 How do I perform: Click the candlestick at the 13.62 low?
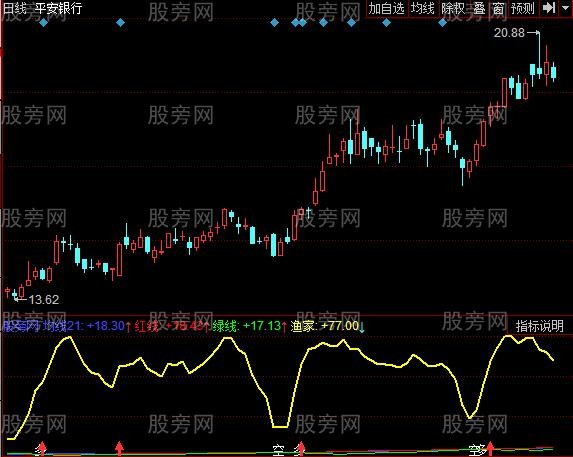pyautogui.click(x=15, y=294)
